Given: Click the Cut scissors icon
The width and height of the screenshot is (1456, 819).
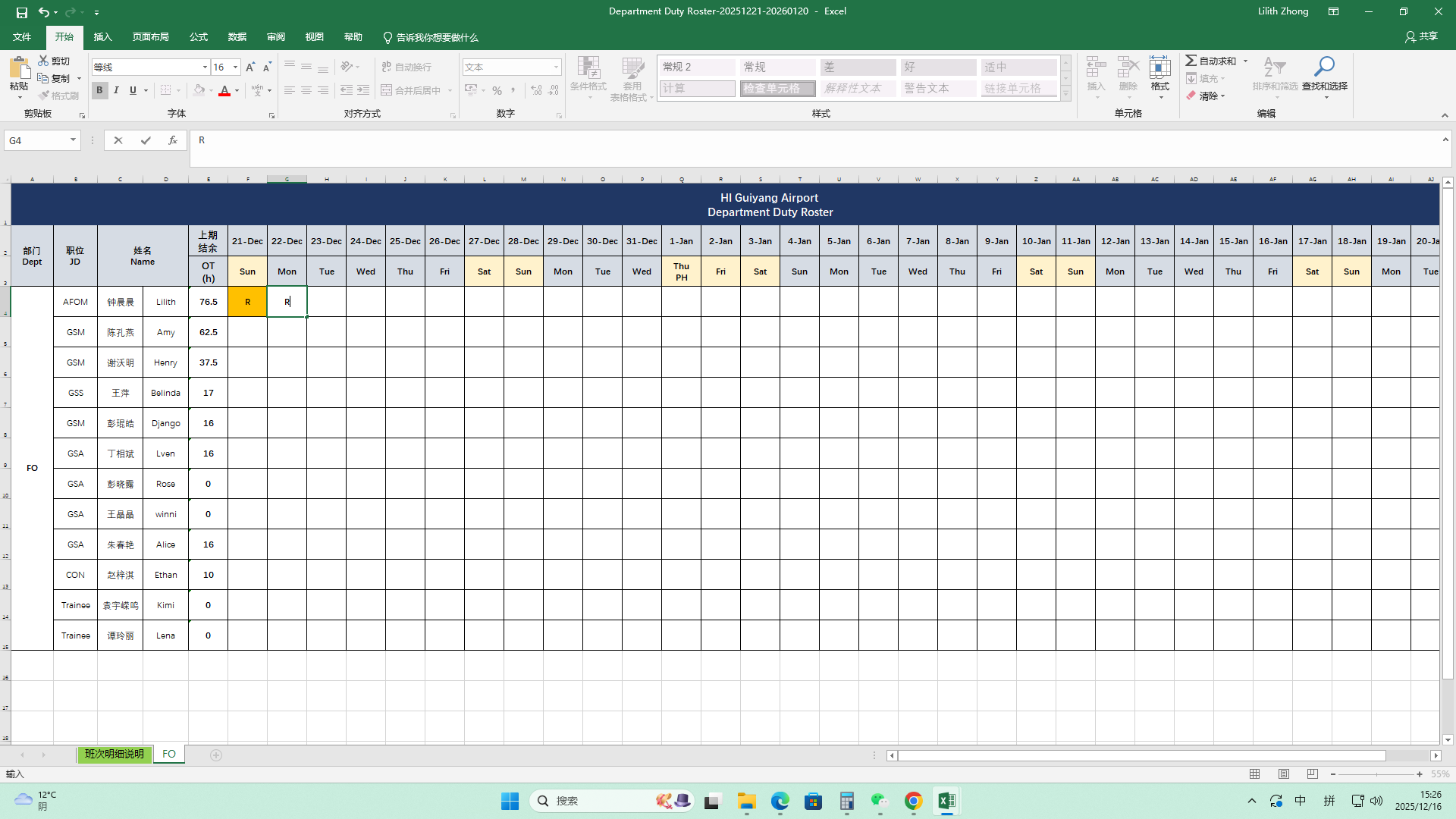Looking at the screenshot, I should [43, 61].
